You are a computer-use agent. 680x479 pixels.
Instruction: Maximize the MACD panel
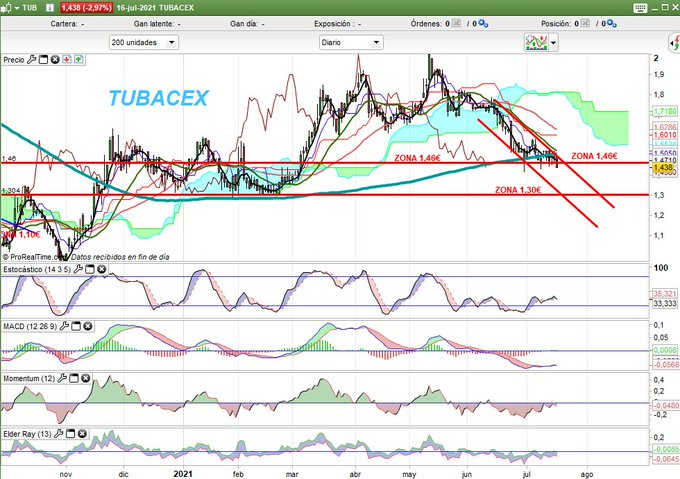tap(76, 326)
